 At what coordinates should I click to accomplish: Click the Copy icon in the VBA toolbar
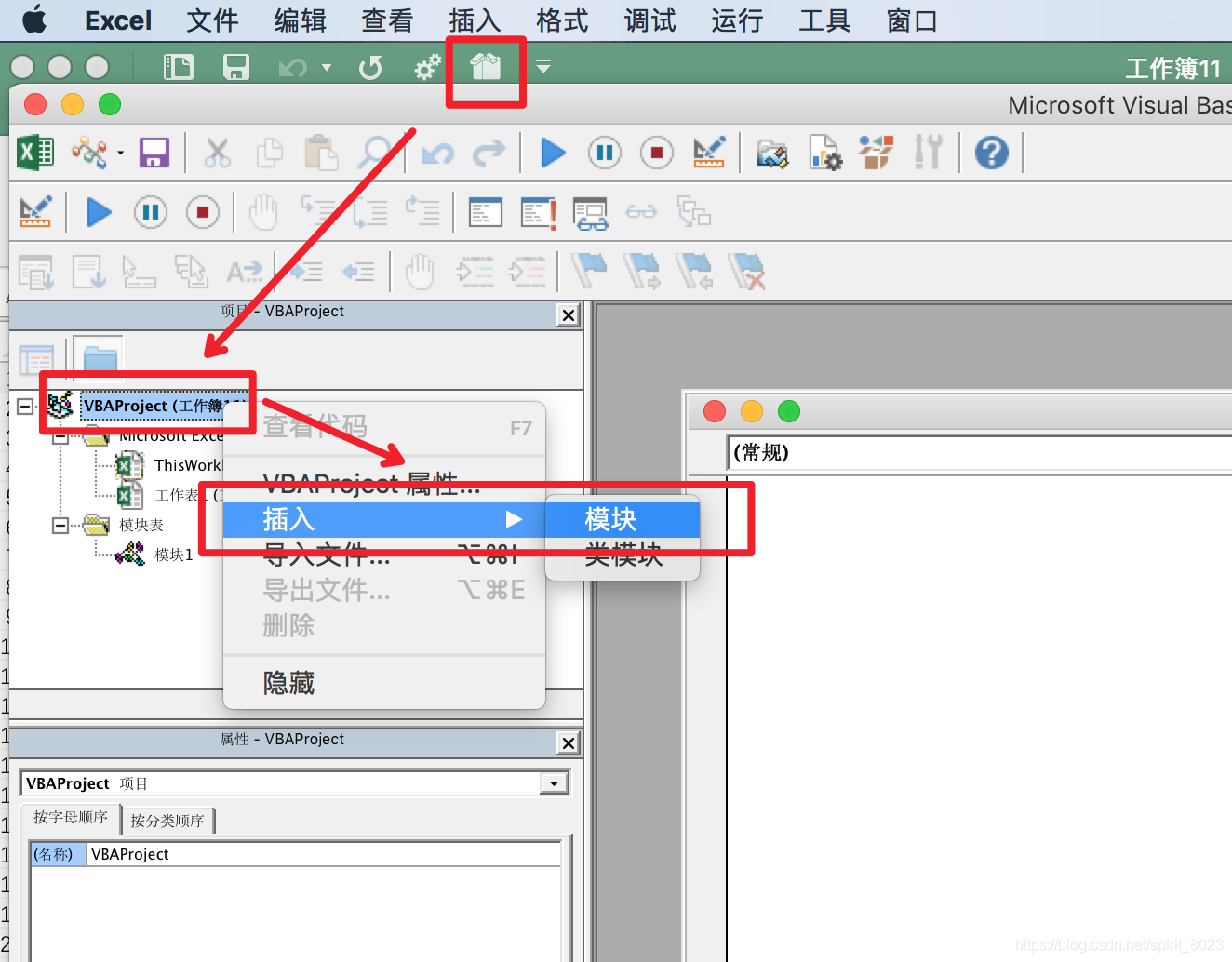[x=269, y=153]
